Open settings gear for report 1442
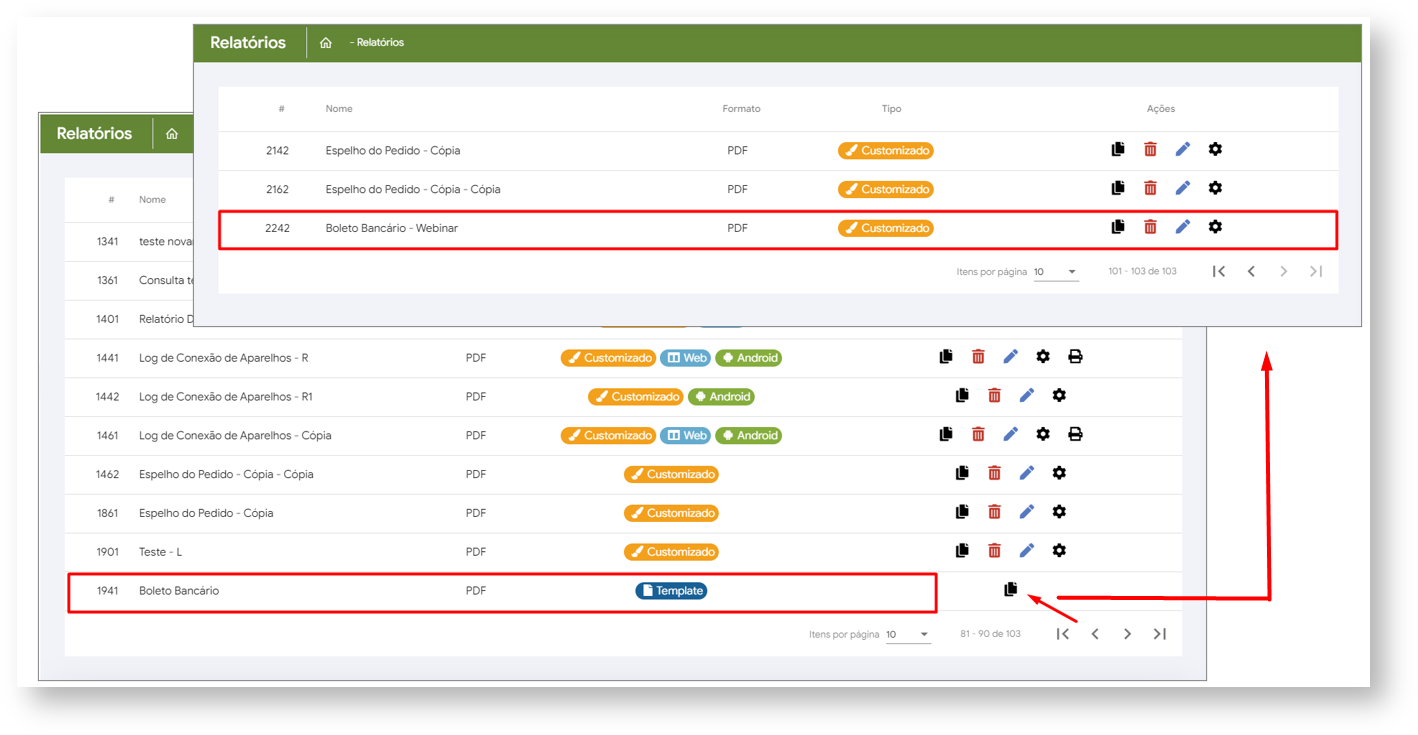This screenshot has height=735, width=1418. pyautogui.click(x=1059, y=396)
